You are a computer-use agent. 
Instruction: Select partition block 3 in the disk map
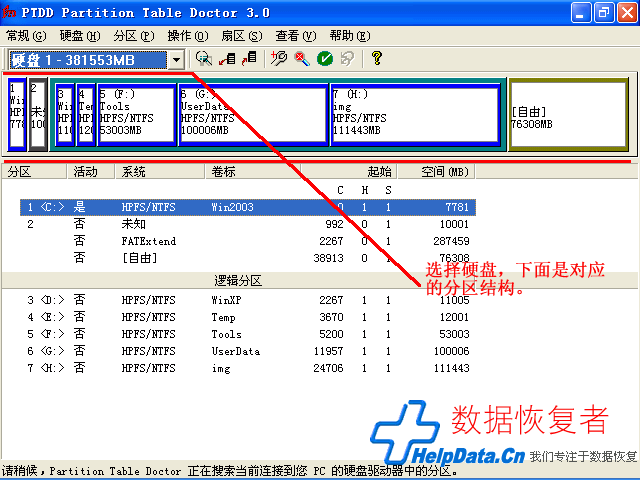[65, 115]
